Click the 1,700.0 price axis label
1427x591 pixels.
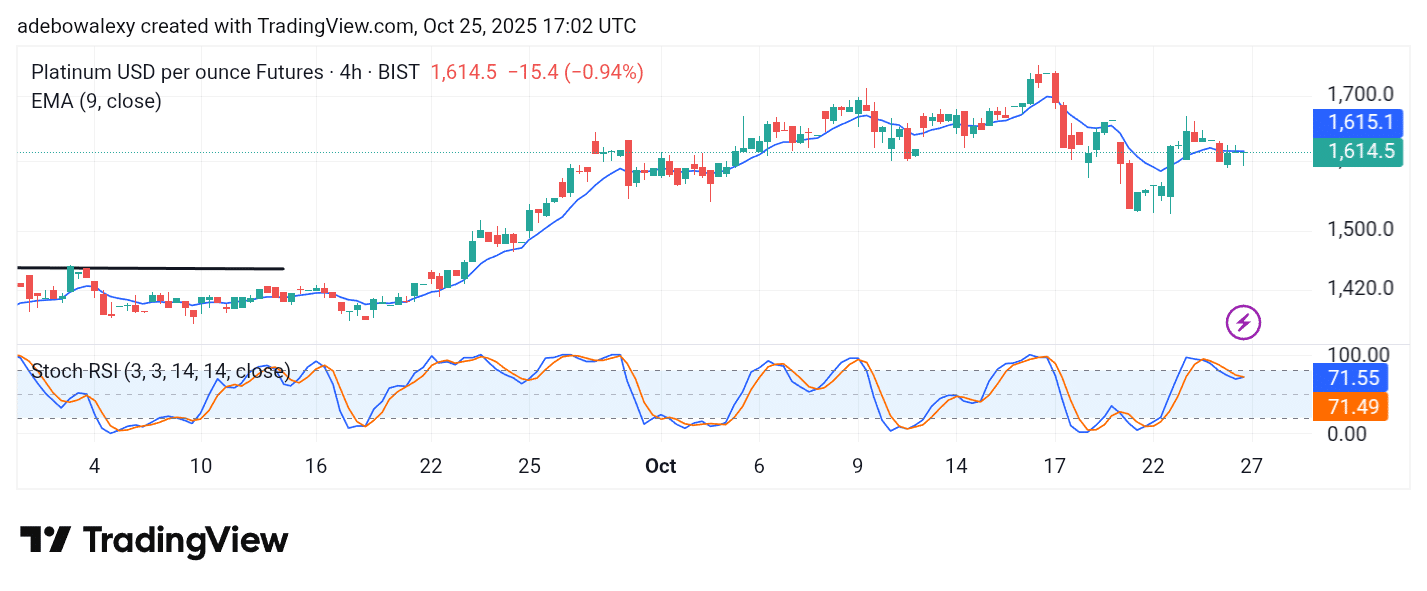1358,95
